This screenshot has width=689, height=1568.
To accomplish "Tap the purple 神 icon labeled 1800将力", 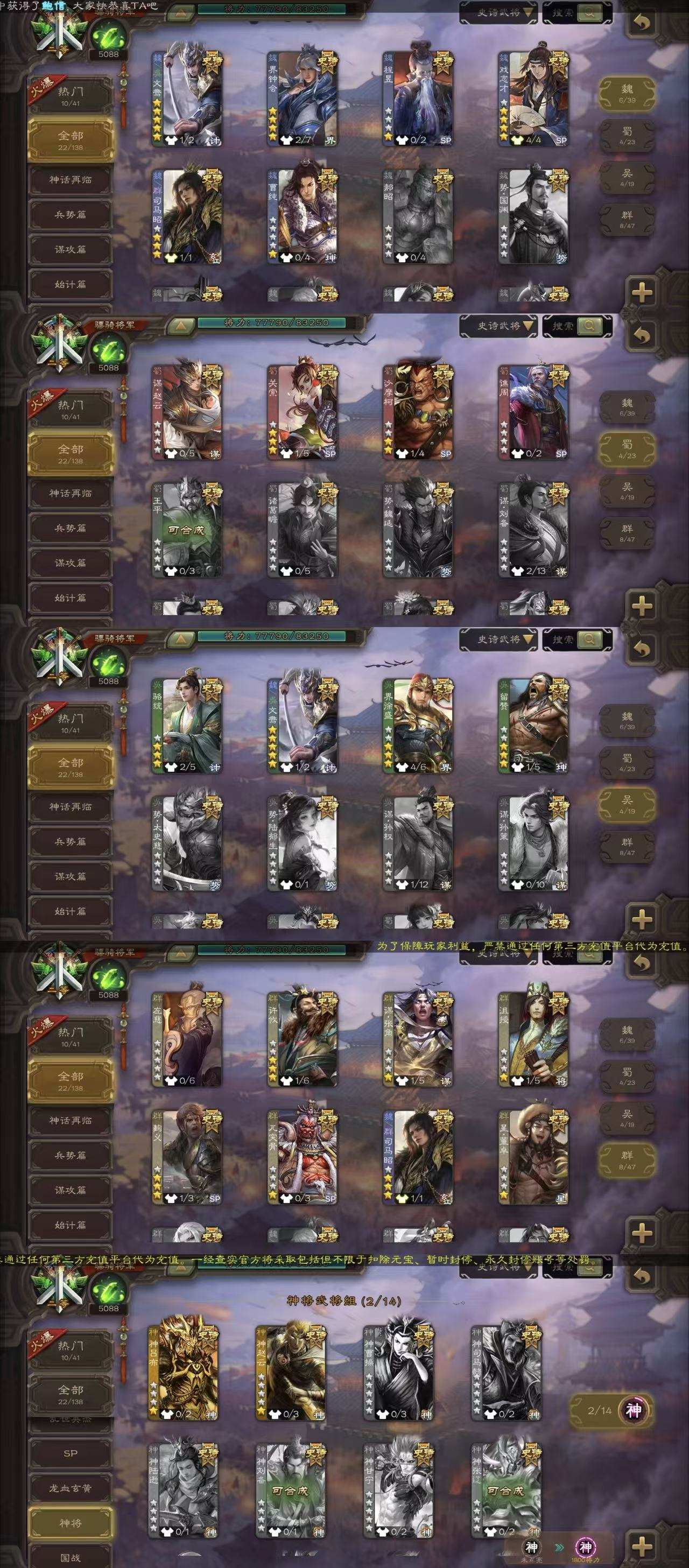I will coord(585,1546).
